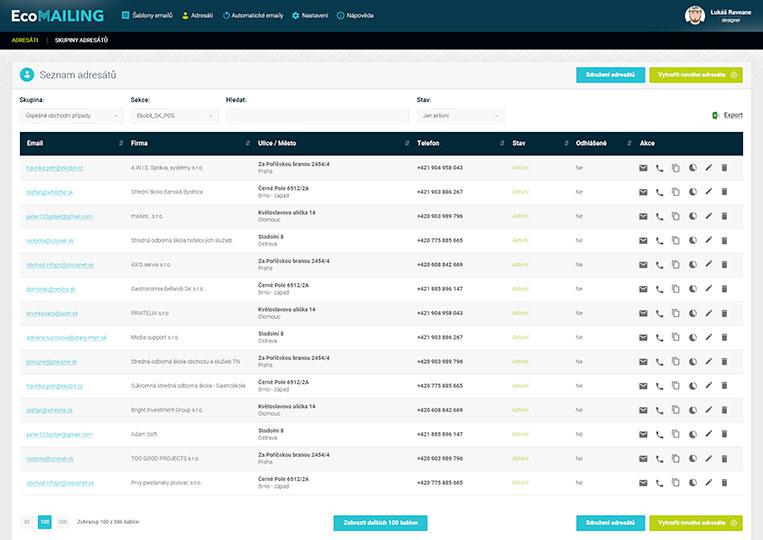Image resolution: width=763 pixels, height=540 pixels.
Task: Go to the Automatické emaily menu
Action: (x=253, y=16)
